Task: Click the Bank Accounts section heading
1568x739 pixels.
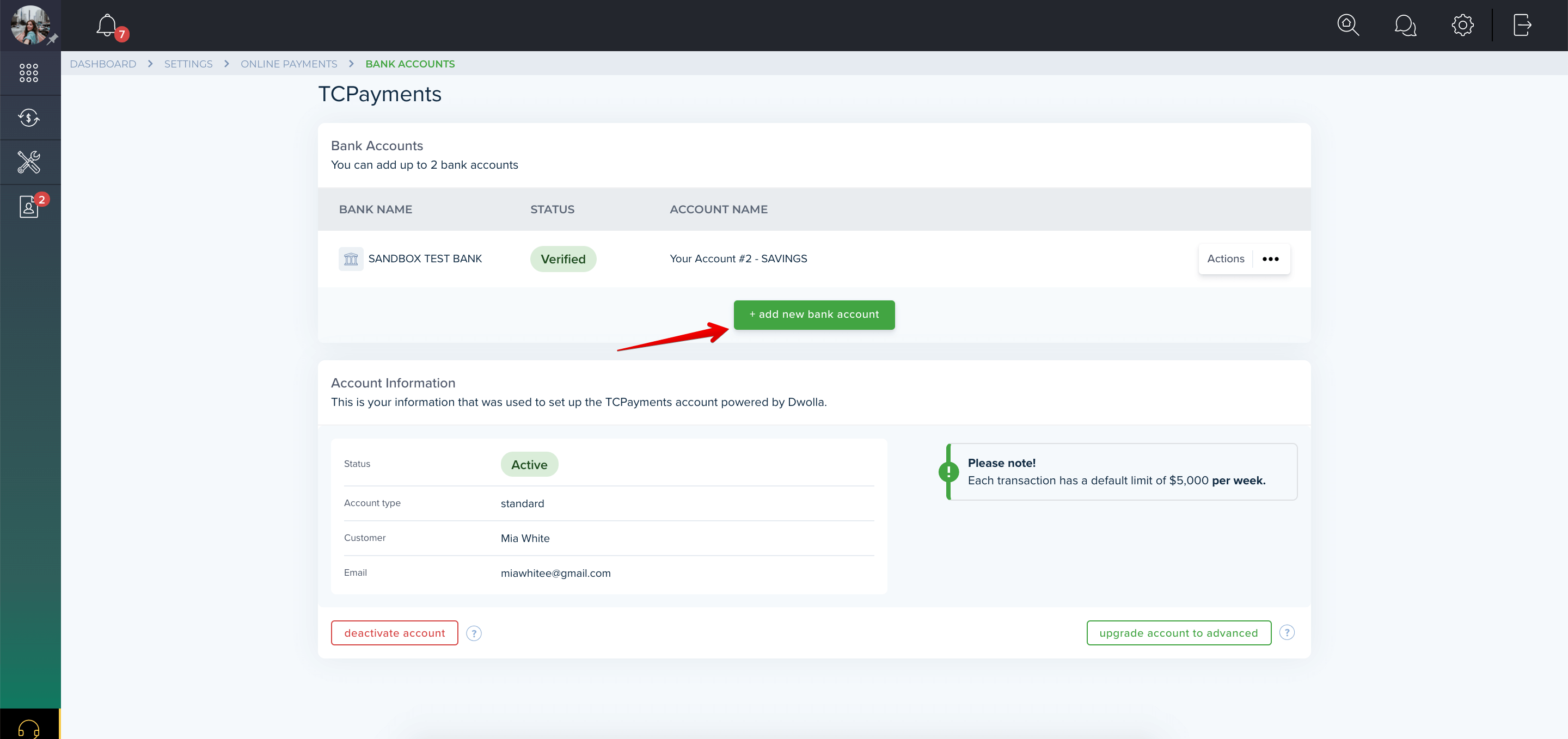Action: click(377, 146)
